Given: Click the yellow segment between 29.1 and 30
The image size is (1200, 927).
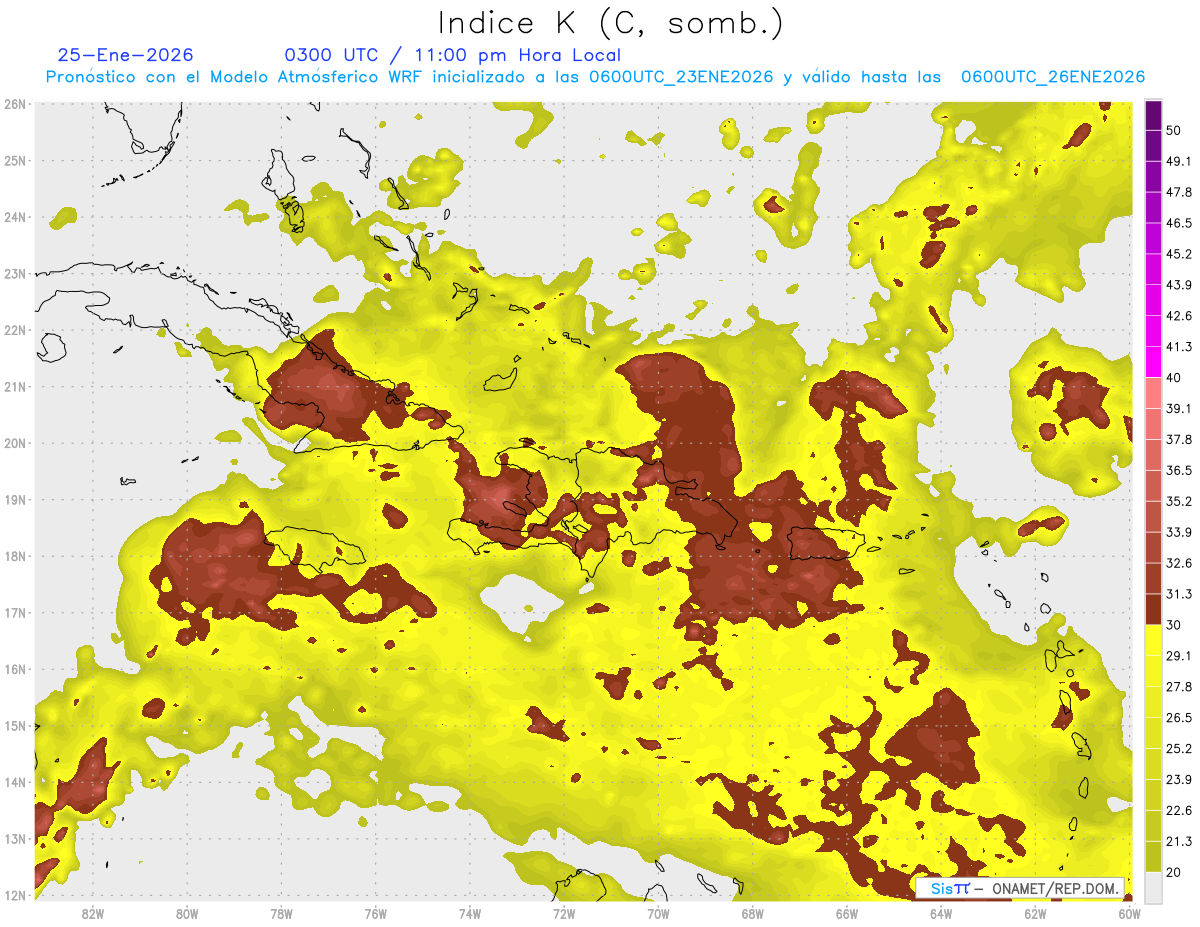Looking at the screenshot, I should click(x=1154, y=641).
